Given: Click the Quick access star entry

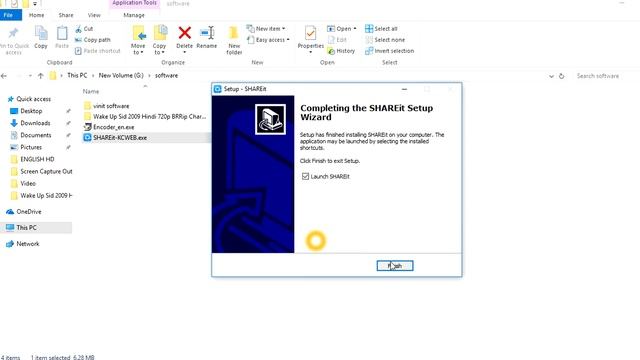Looking at the screenshot, I should click(x=29, y=99).
